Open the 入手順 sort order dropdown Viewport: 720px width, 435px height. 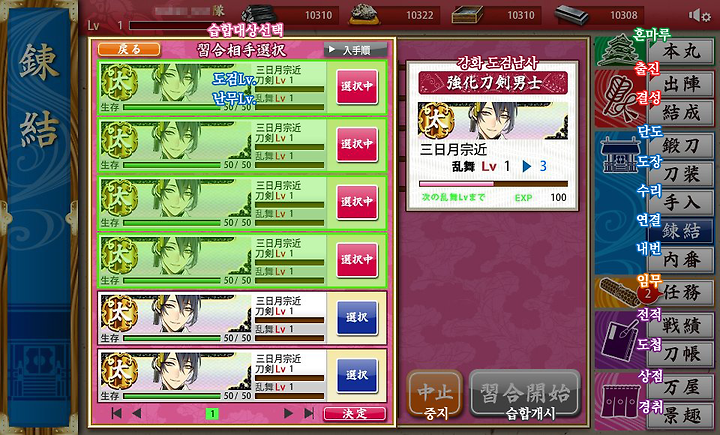(355, 50)
